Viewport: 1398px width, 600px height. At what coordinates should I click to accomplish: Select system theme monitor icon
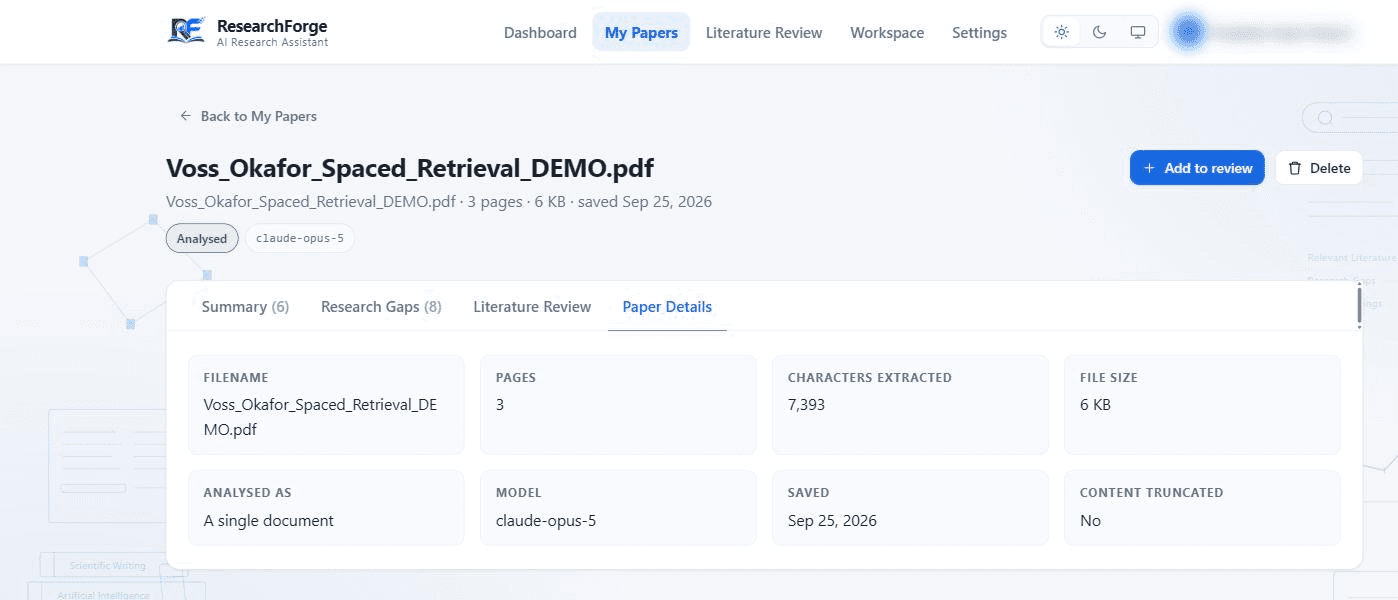(x=1137, y=32)
